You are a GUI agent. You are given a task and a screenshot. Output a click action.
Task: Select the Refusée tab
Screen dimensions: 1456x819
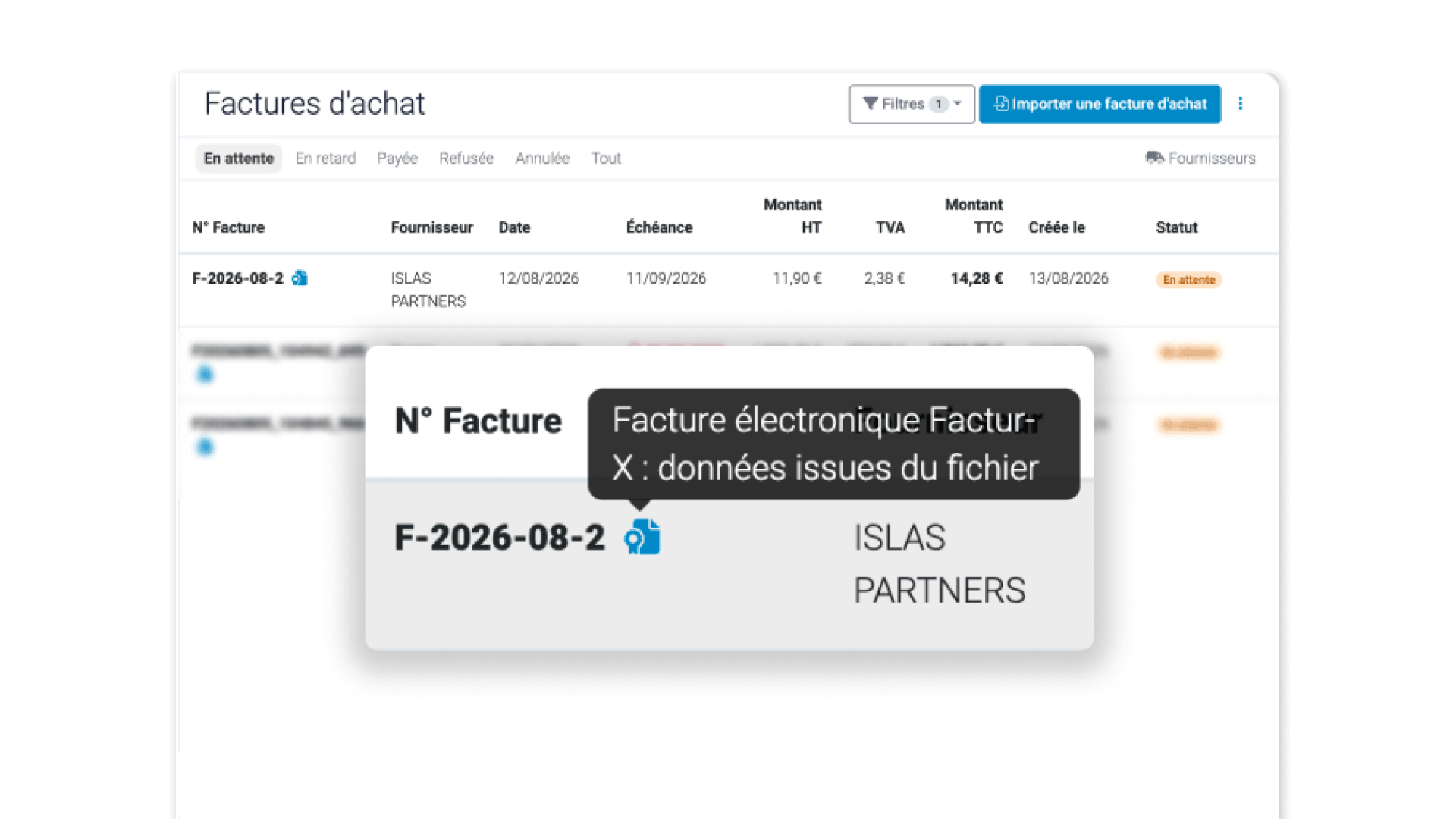(x=466, y=158)
